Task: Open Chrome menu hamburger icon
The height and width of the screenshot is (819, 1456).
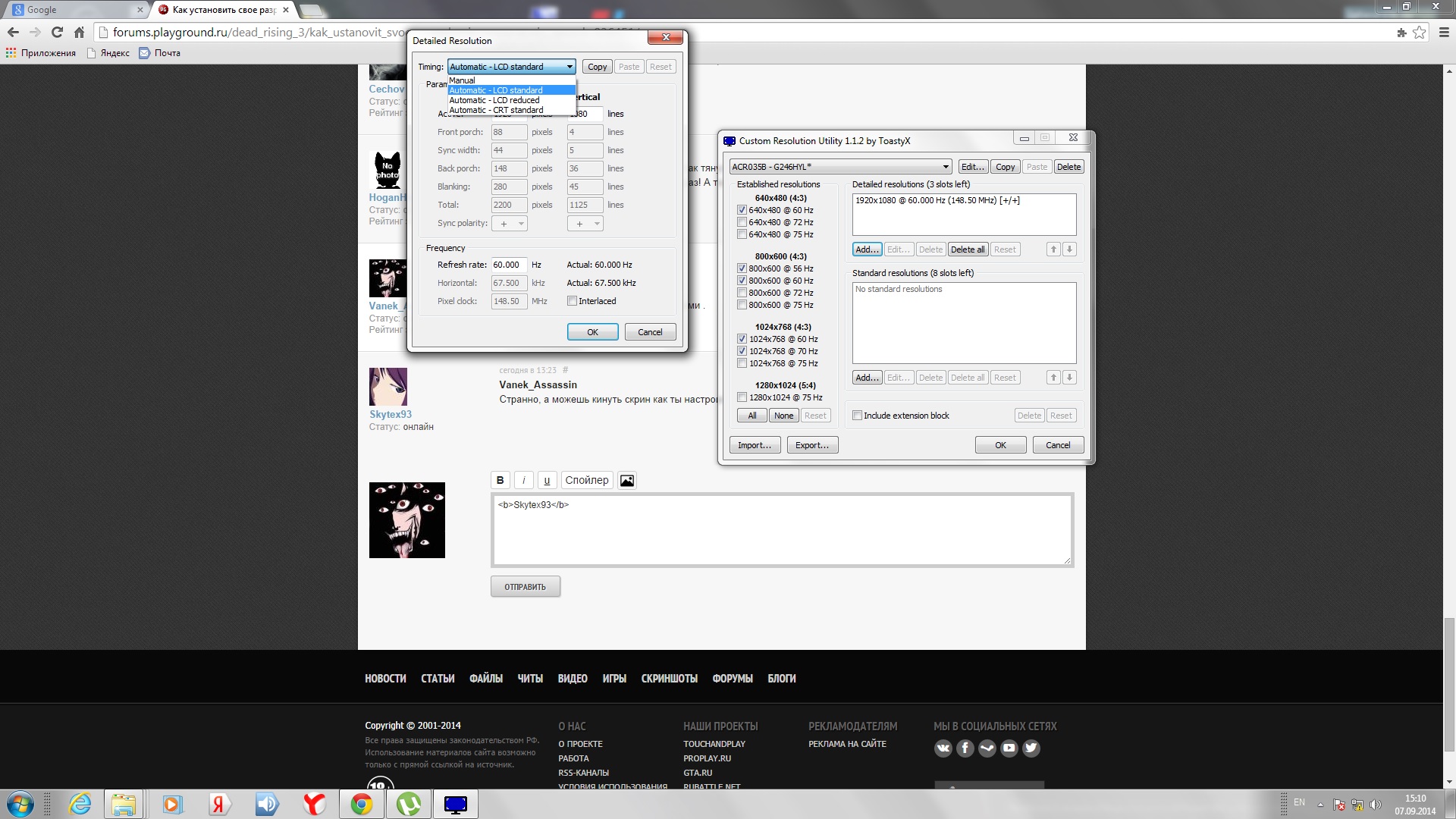Action: 1444,32
